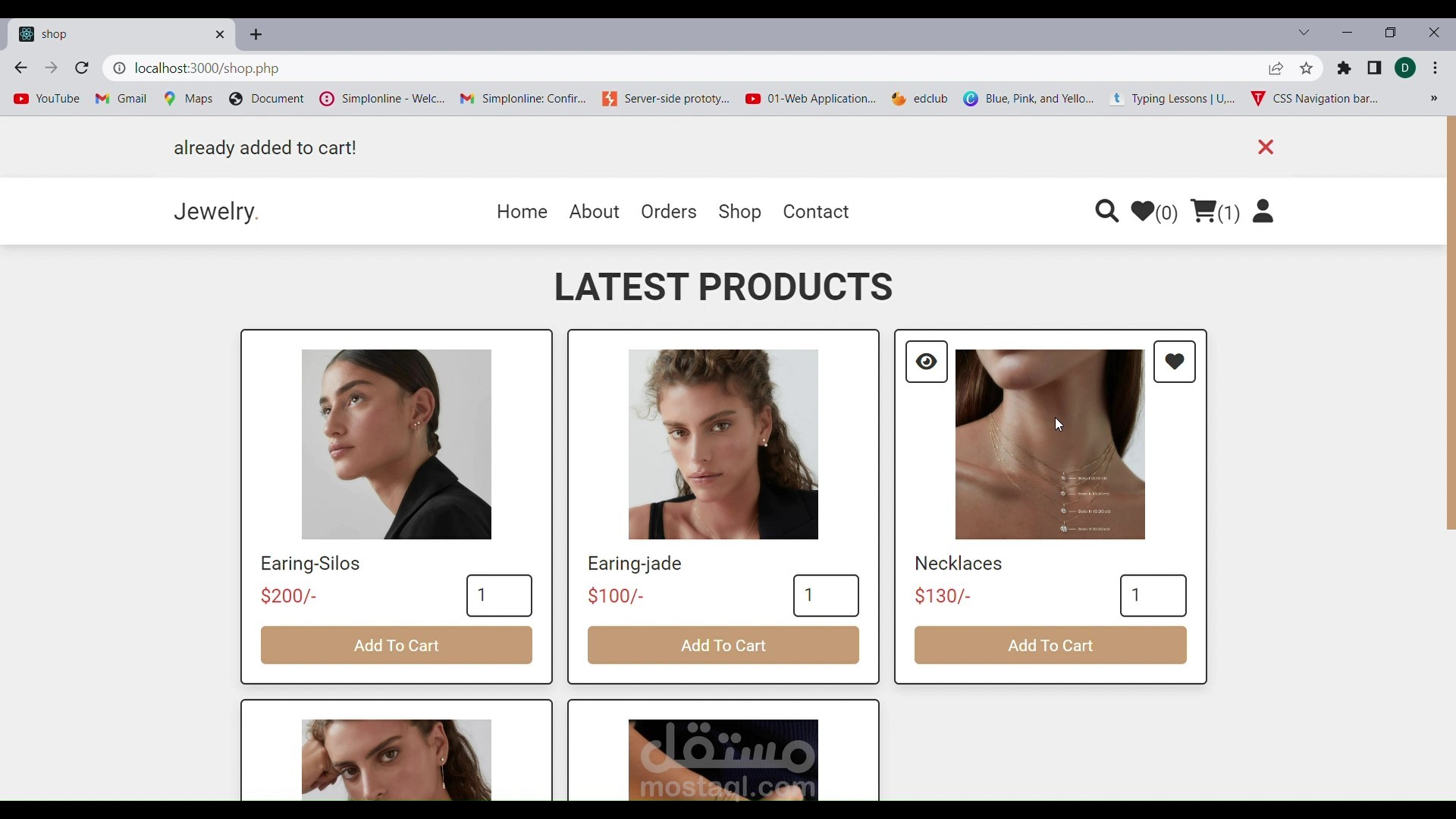
Task: Expand hidden bookmarks with double chevron
Action: 1434,99
